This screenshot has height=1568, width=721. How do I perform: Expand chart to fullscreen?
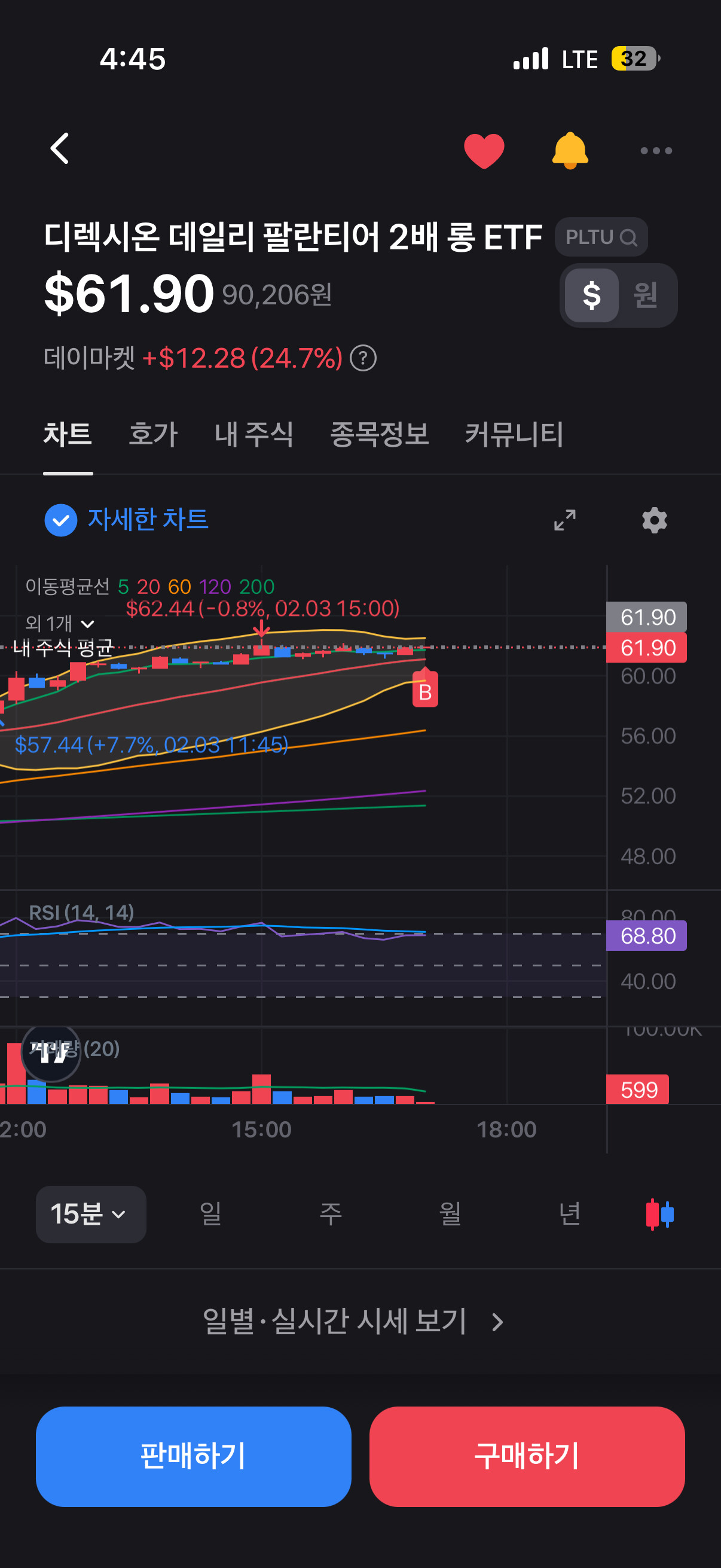coord(564,520)
